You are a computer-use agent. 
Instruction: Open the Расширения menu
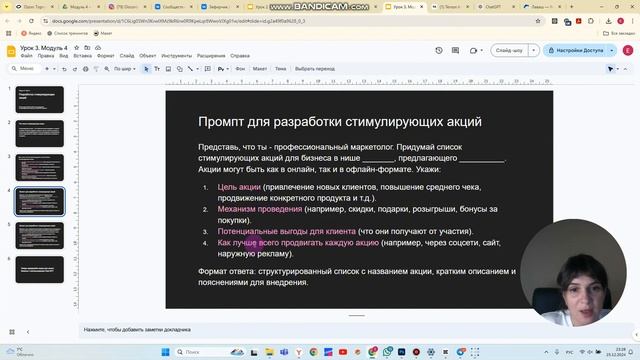[211, 56]
